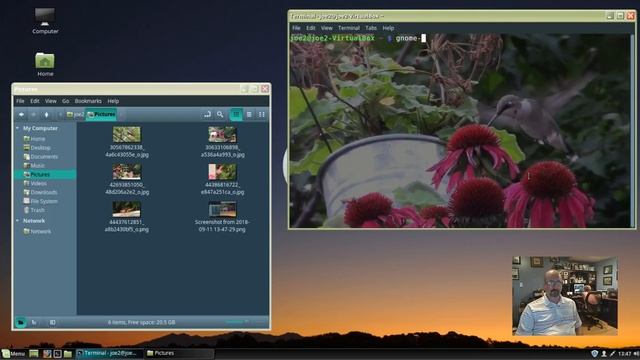Image resolution: width=640 pixels, height=360 pixels.
Task: Select 44437612851_a8b2430bf5_o.png thumbnail
Action: pyautogui.click(x=127, y=209)
